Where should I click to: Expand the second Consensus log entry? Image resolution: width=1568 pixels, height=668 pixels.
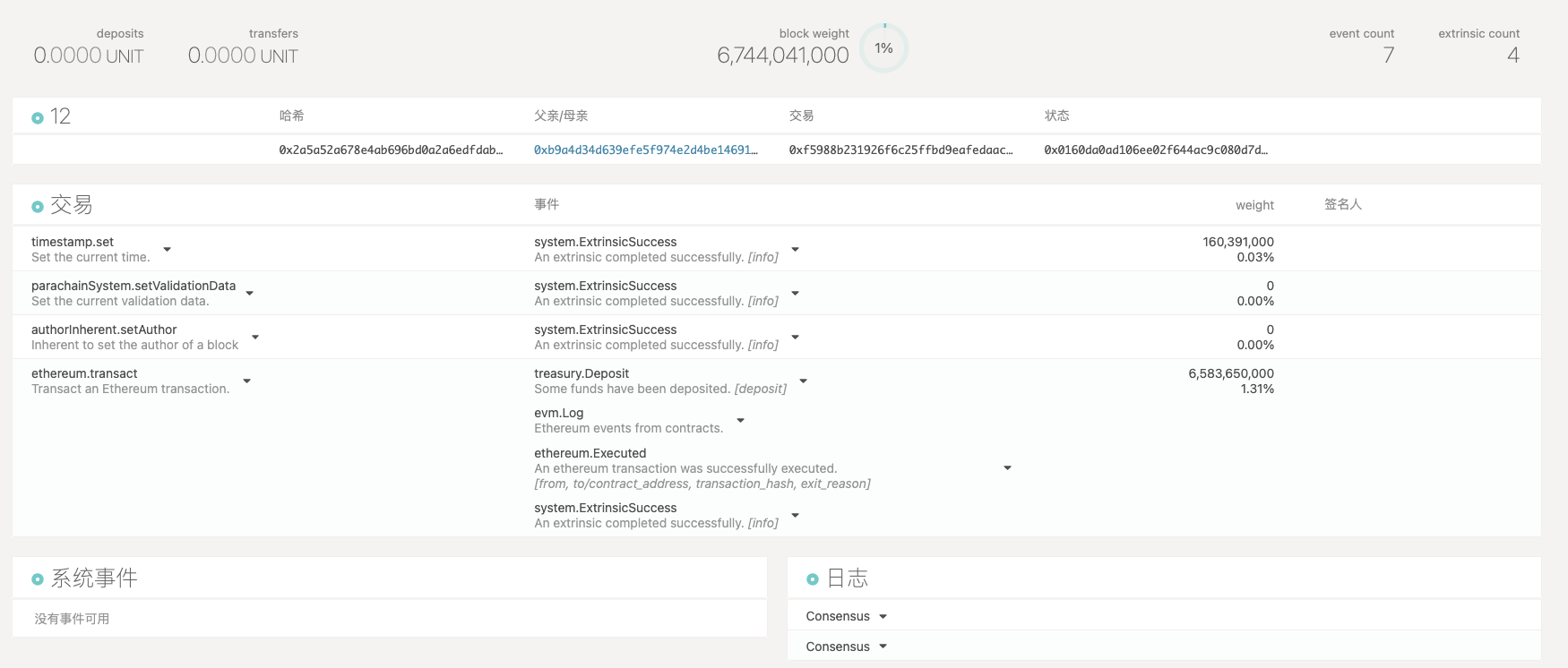[x=883, y=647]
